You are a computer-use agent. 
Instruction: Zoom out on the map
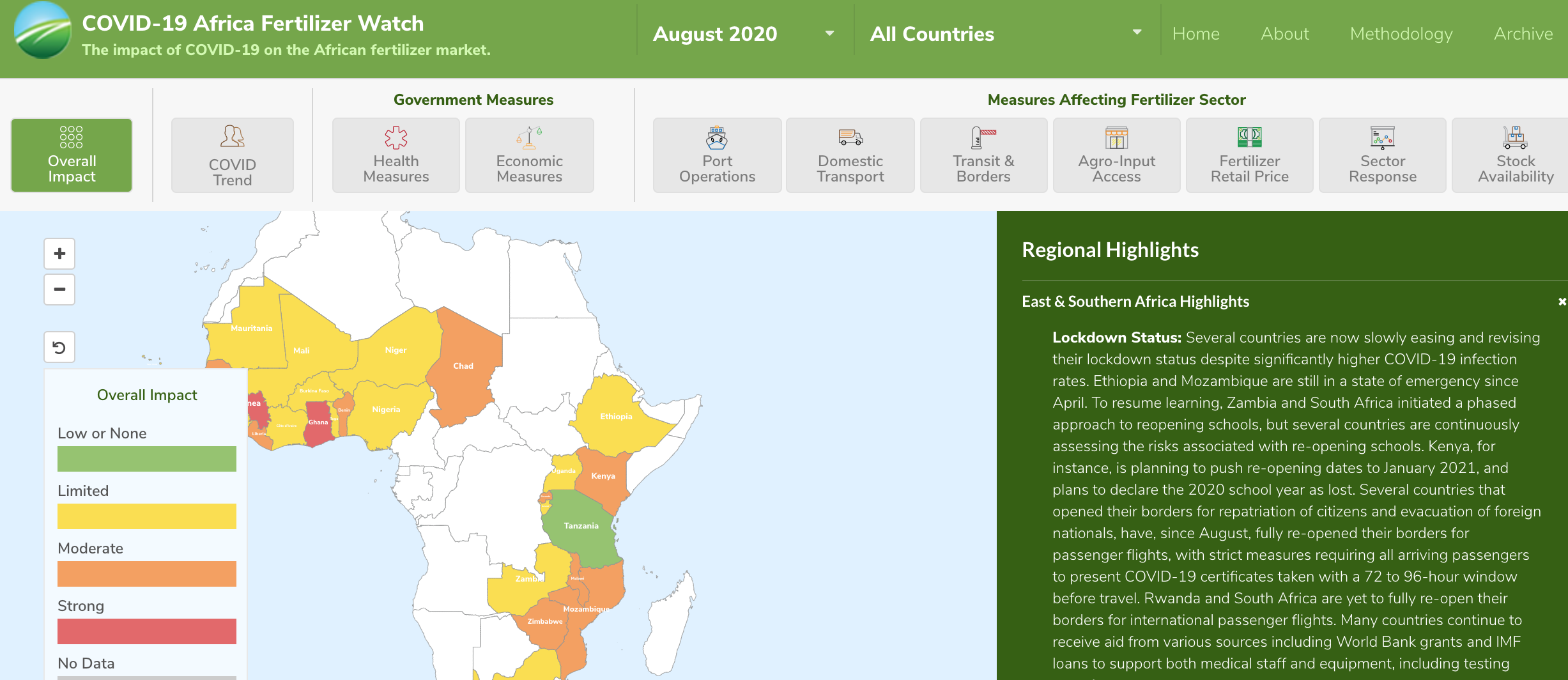pos(59,290)
